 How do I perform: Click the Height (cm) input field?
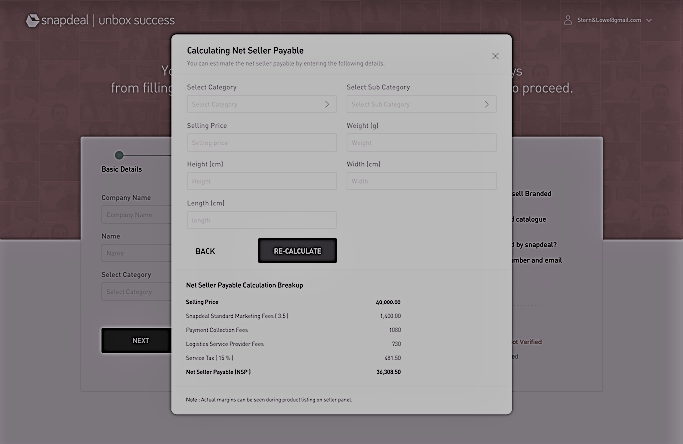pyautogui.click(x=261, y=181)
